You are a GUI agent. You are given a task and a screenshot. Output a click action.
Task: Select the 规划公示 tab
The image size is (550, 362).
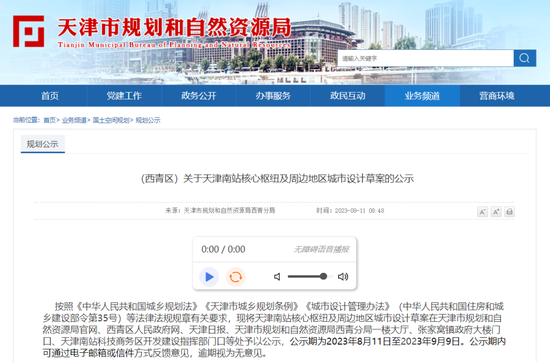click(43, 144)
